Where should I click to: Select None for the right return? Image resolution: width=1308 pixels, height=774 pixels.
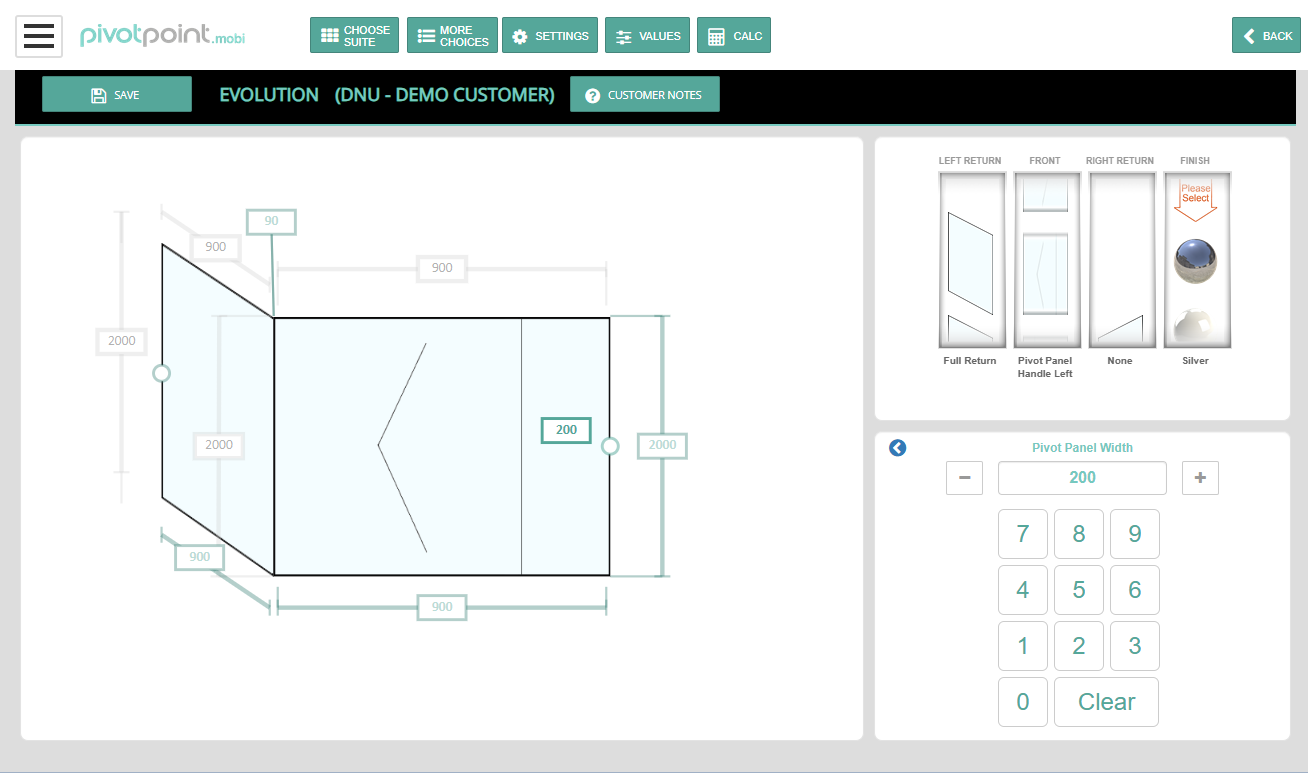1121,259
